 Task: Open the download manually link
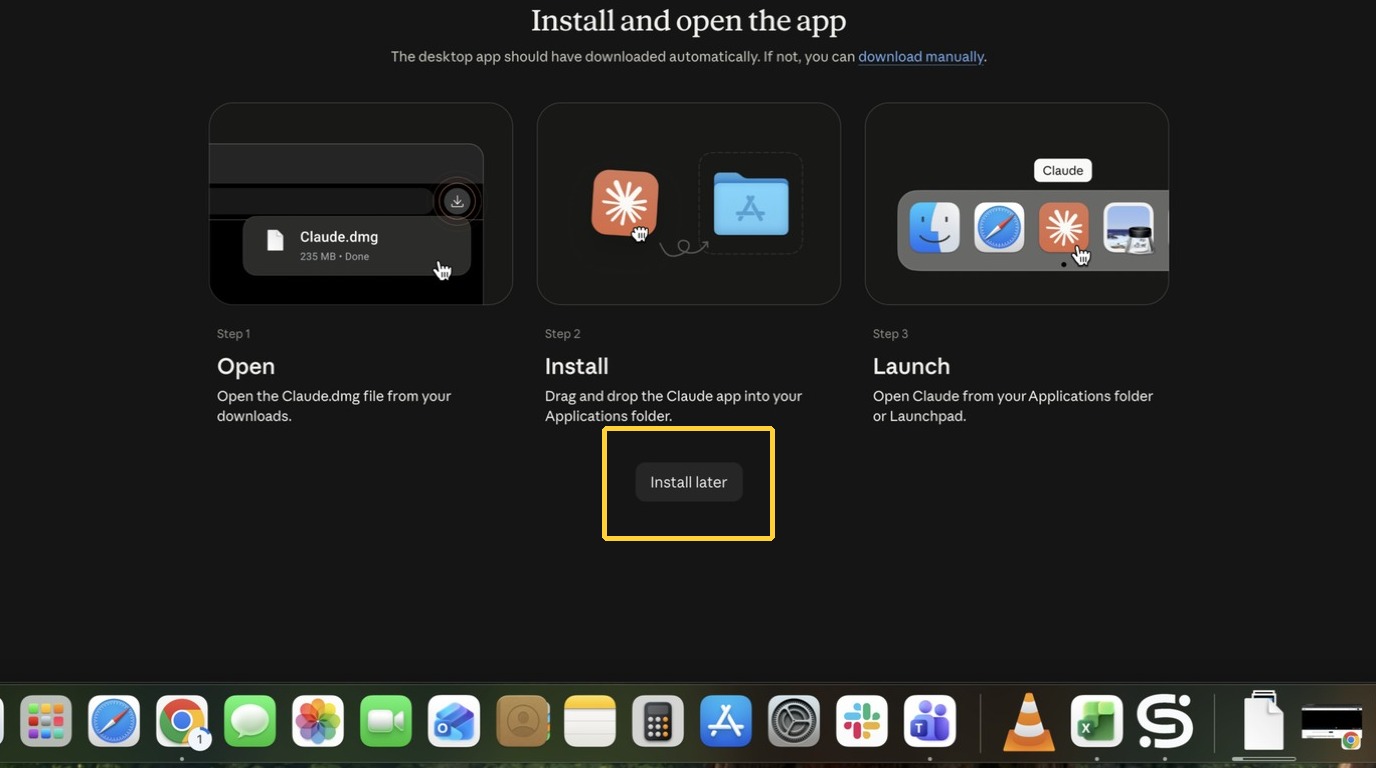921,57
